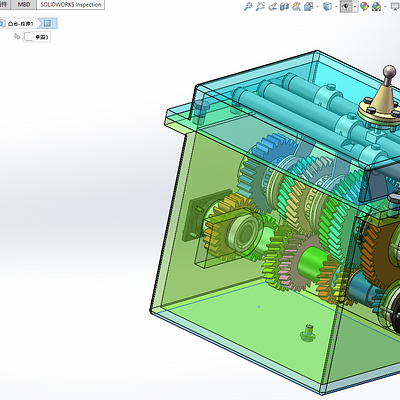Click the Edit Appearance color ball icon

click(x=364, y=6)
